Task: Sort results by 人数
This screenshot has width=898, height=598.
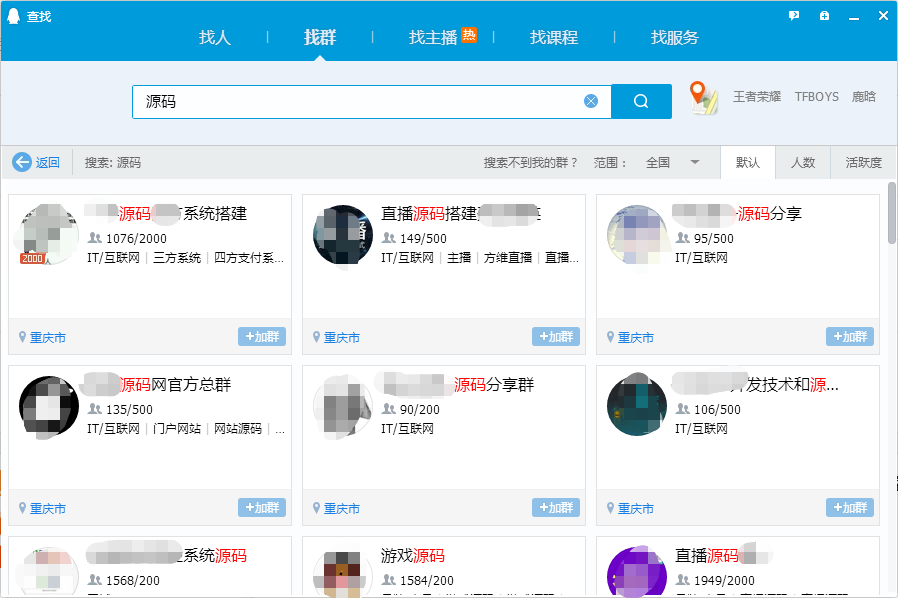Action: coord(802,163)
